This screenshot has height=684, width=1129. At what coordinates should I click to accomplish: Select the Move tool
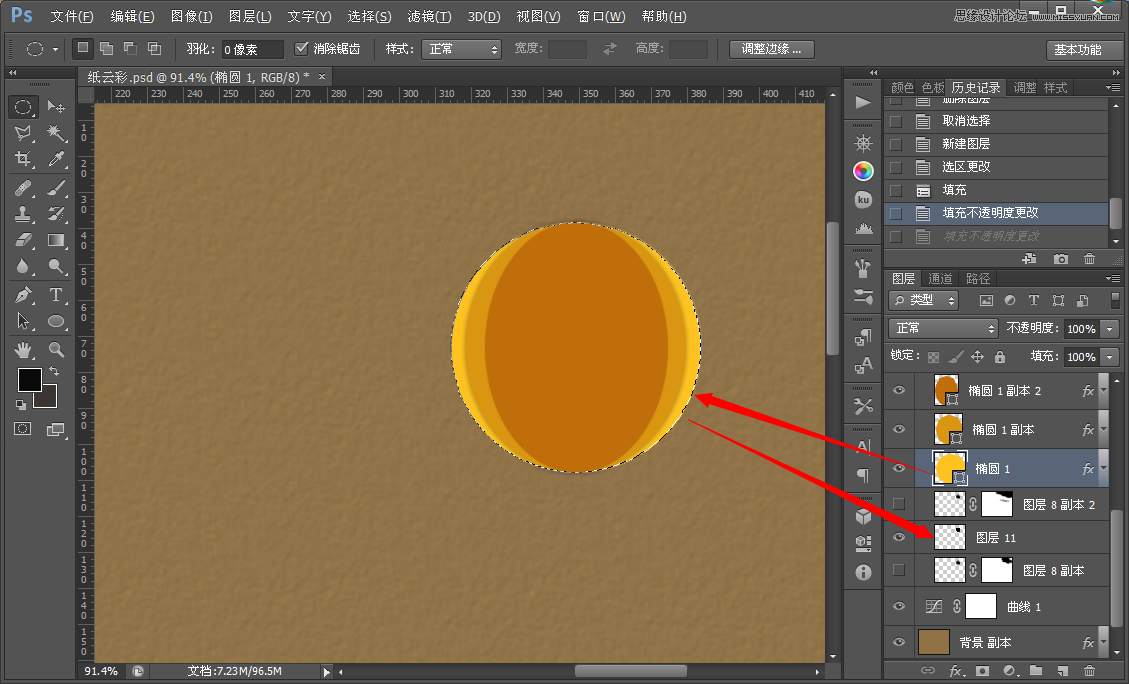[56, 107]
